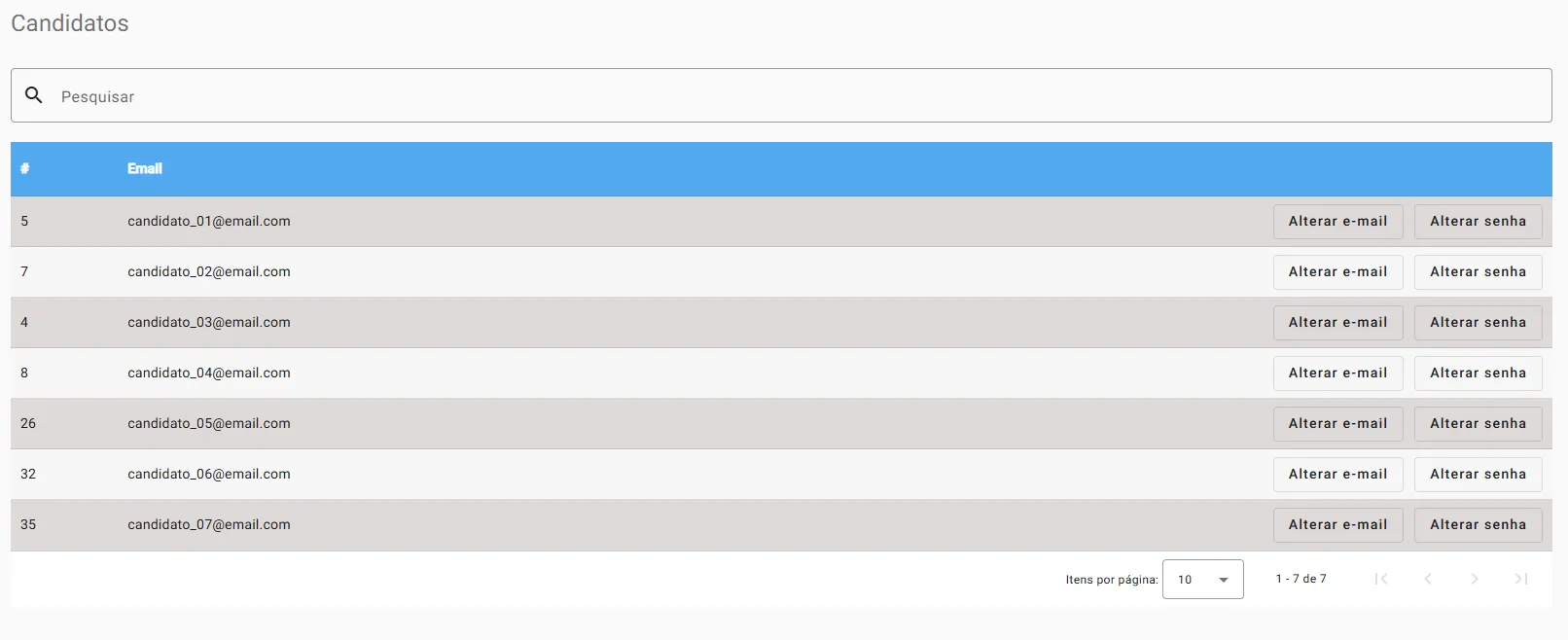Click the candidato_07@email.com email text
Screen dimensions: 1568x640
[209, 525]
